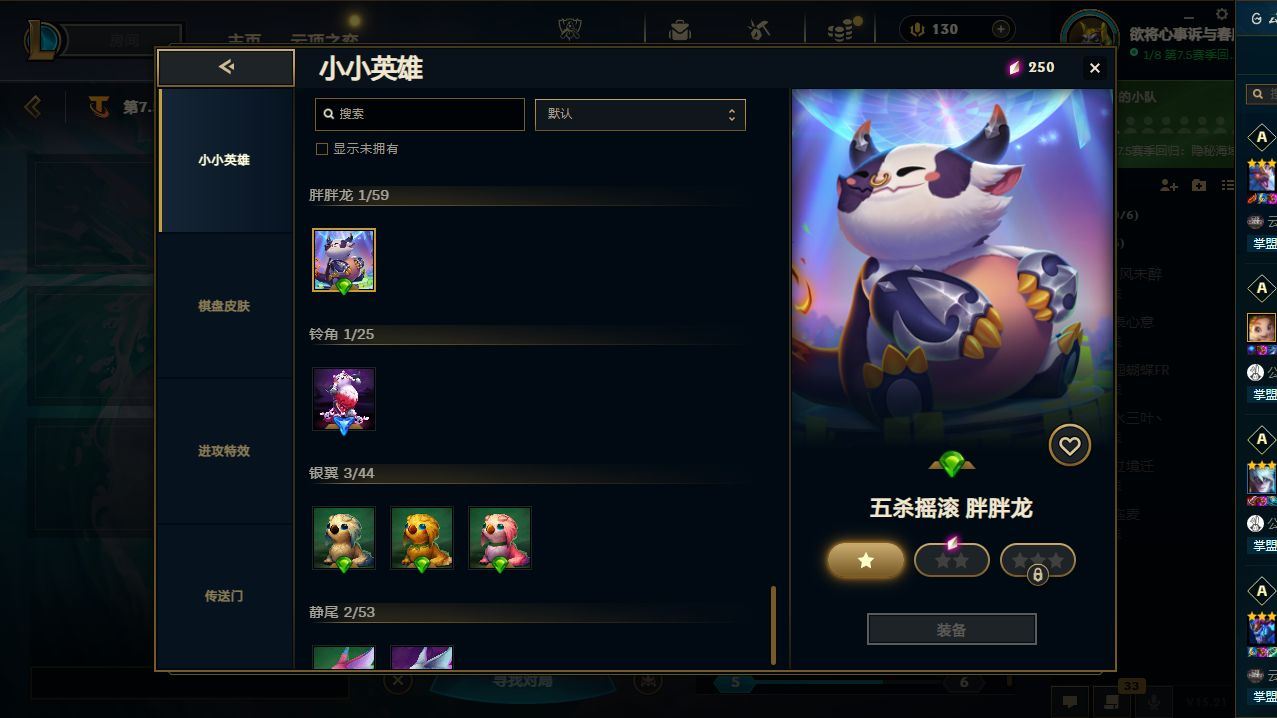Click the plus icon next to 130 currency
1277x718 pixels.
pos(1001,29)
